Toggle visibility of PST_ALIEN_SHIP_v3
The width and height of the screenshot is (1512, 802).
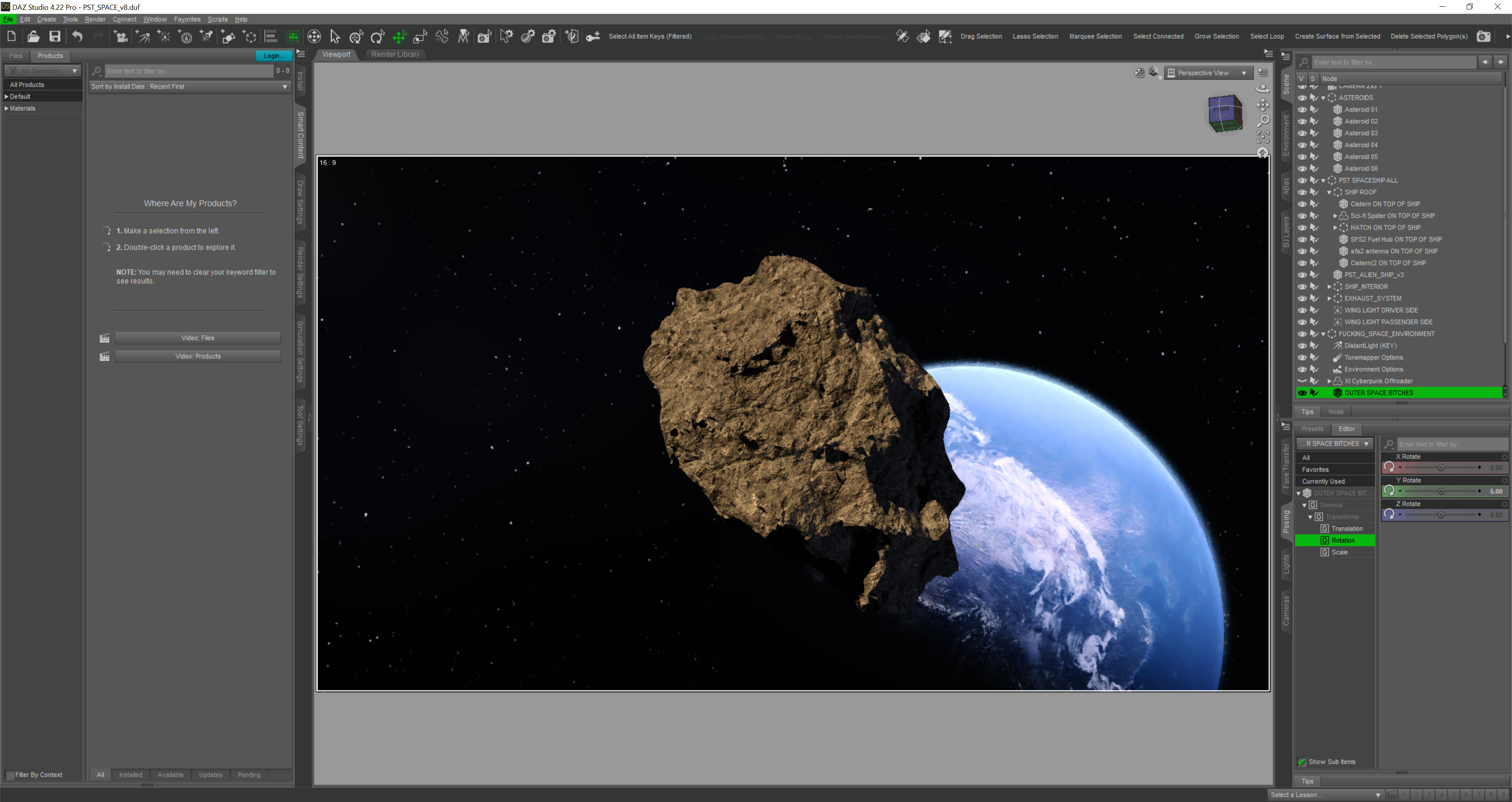coord(1302,275)
